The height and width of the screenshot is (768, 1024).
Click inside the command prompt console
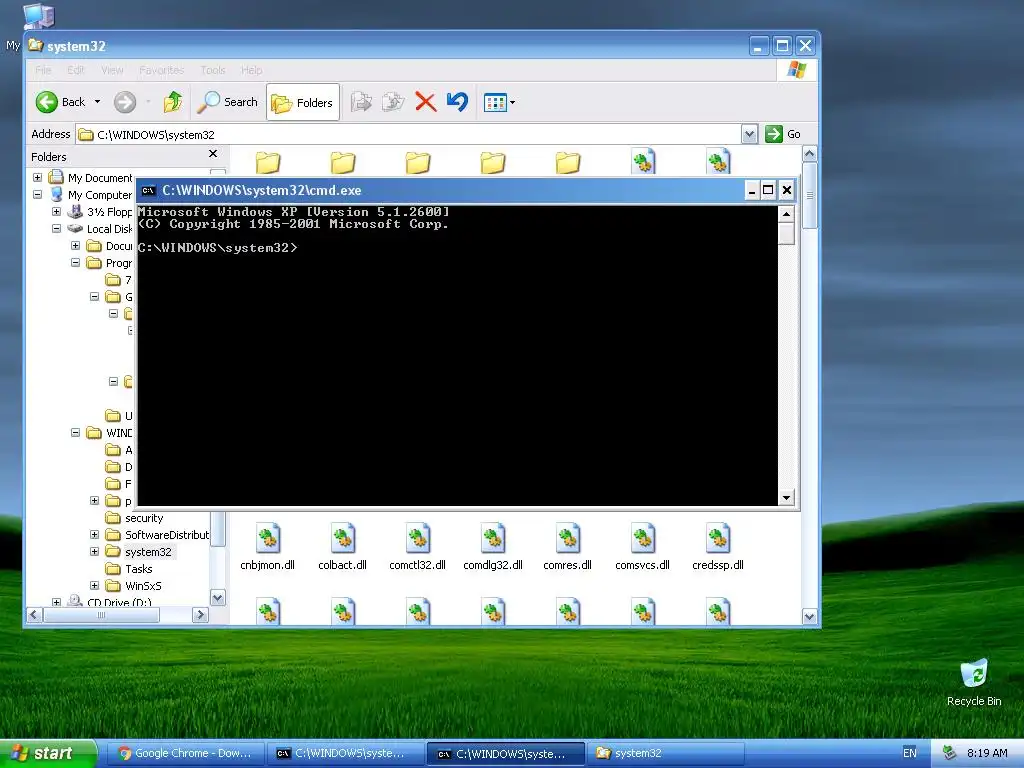pyautogui.click(x=457, y=356)
